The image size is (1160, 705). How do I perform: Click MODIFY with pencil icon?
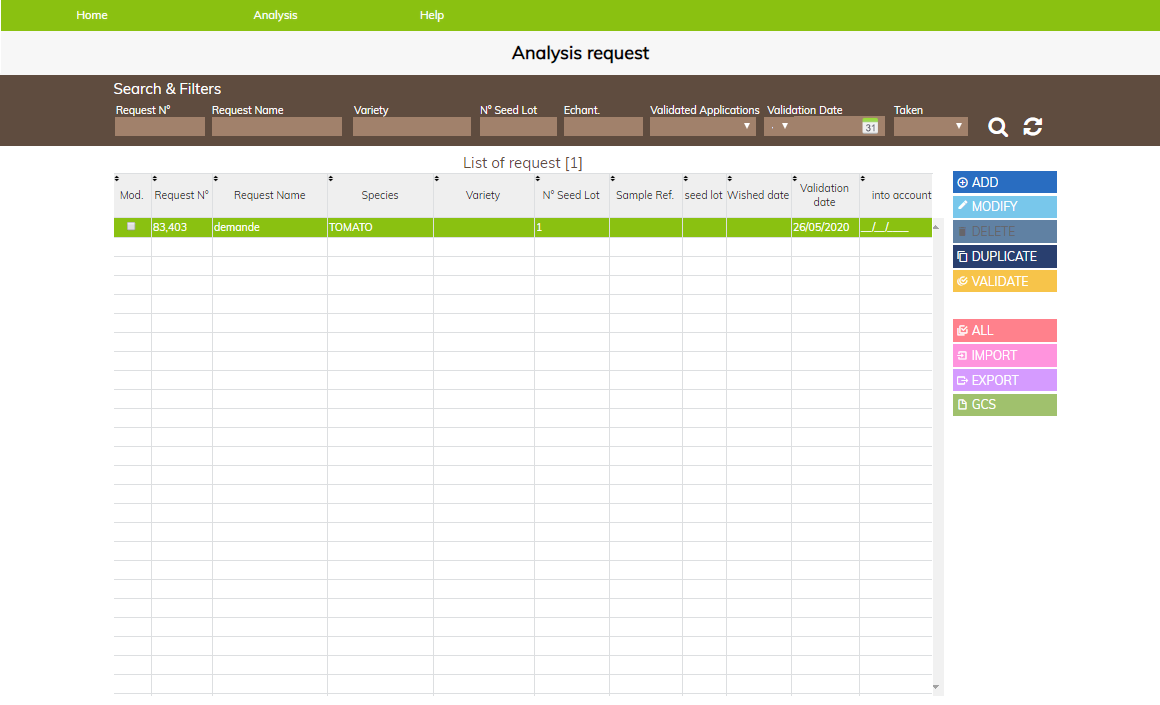(1004, 206)
